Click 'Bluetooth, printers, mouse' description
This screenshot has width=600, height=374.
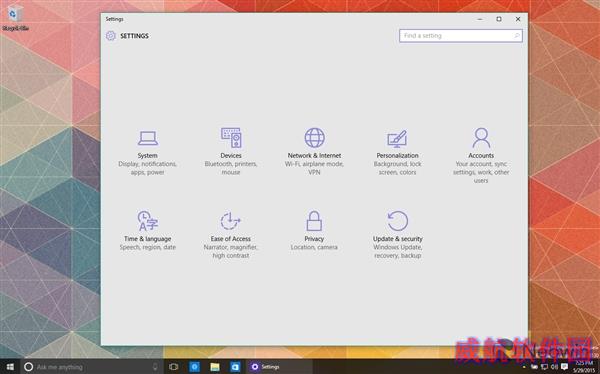pyautogui.click(x=231, y=168)
